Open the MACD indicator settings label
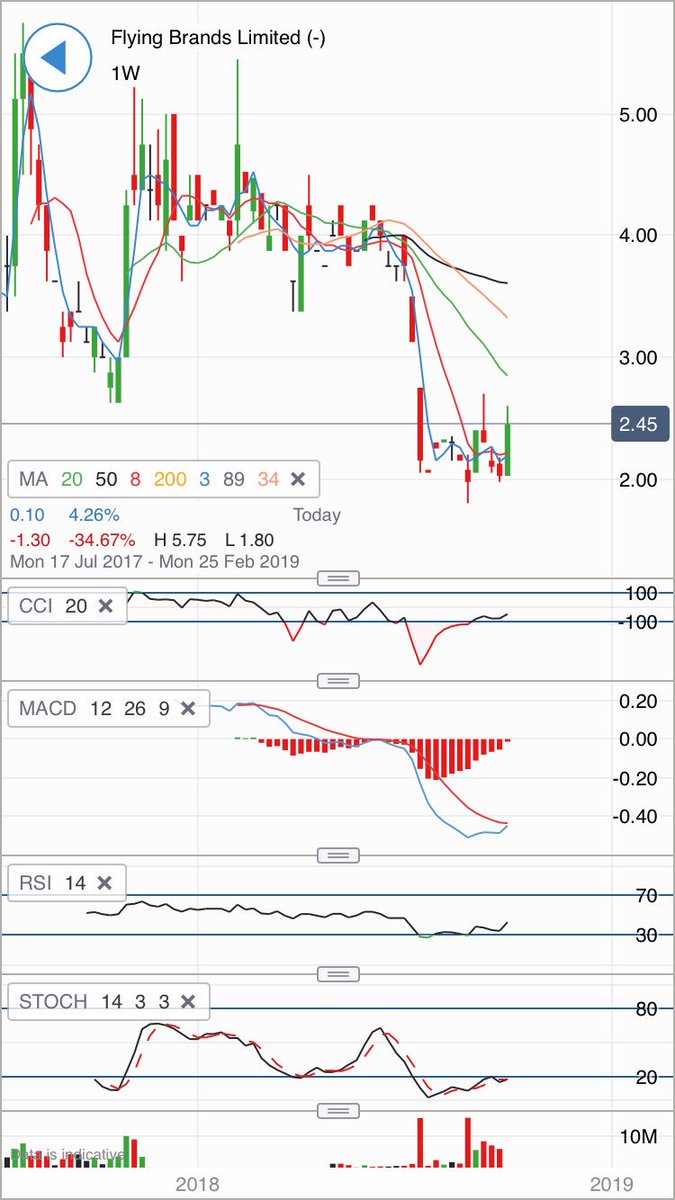Image resolution: width=675 pixels, height=1200 pixels. (47, 708)
